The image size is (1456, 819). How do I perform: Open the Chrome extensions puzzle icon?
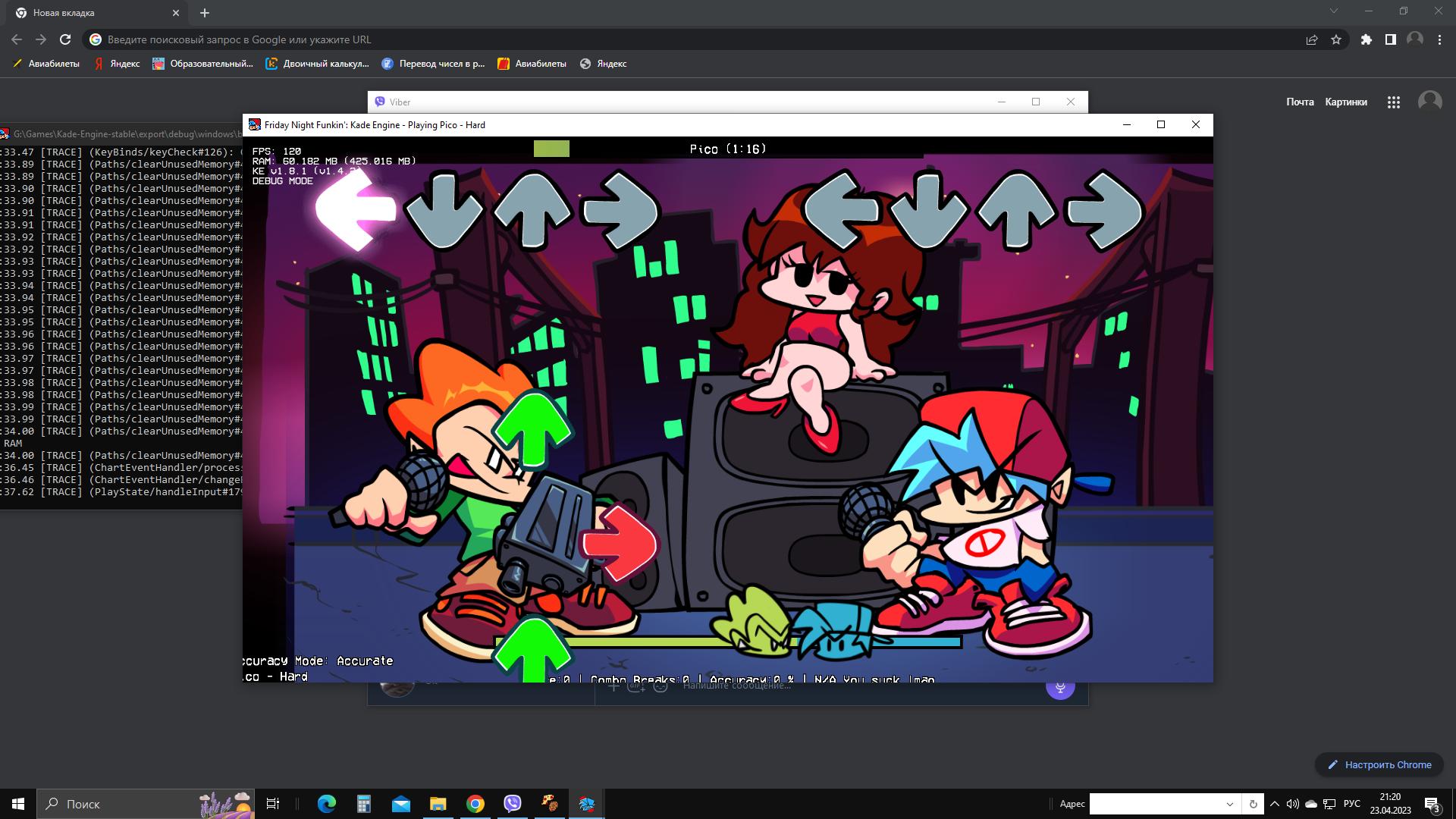click(1366, 39)
